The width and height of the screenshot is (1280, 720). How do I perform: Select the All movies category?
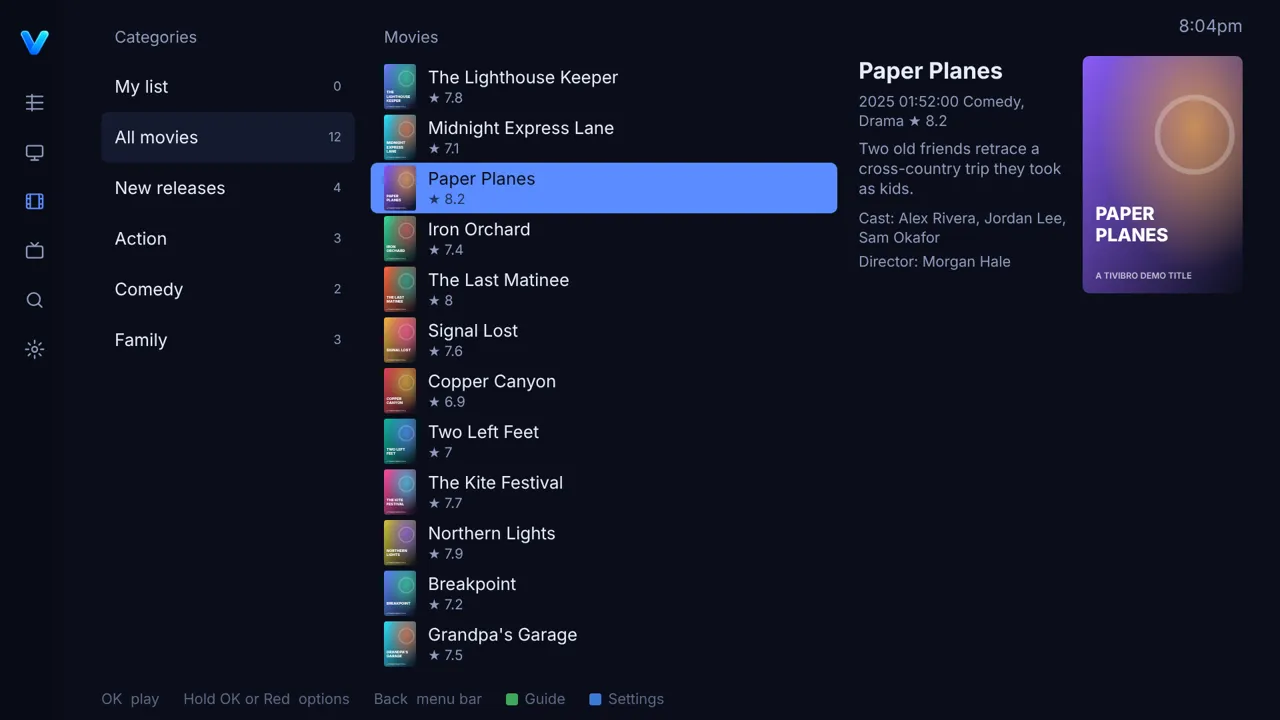pyautogui.click(x=228, y=137)
